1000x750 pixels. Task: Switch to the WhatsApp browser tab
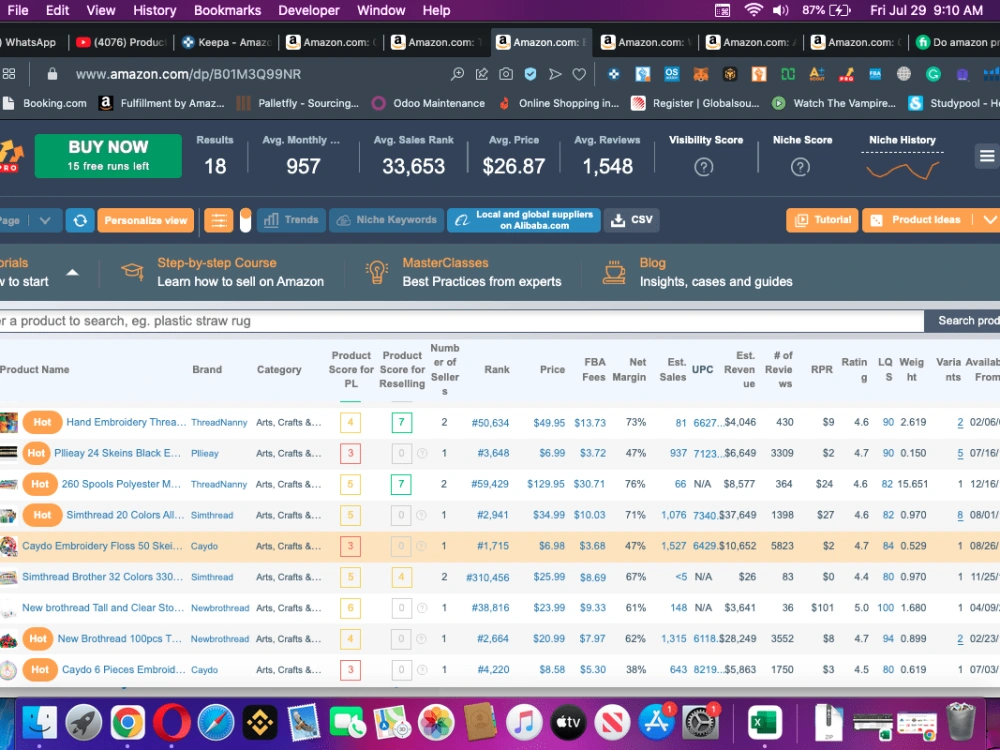(31, 42)
